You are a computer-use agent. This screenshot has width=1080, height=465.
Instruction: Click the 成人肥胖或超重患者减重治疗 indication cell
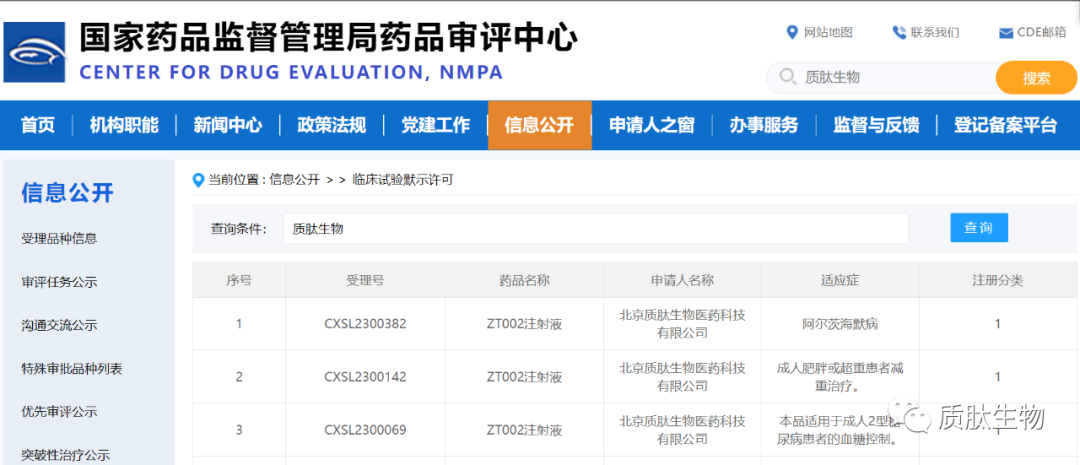tap(840, 377)
